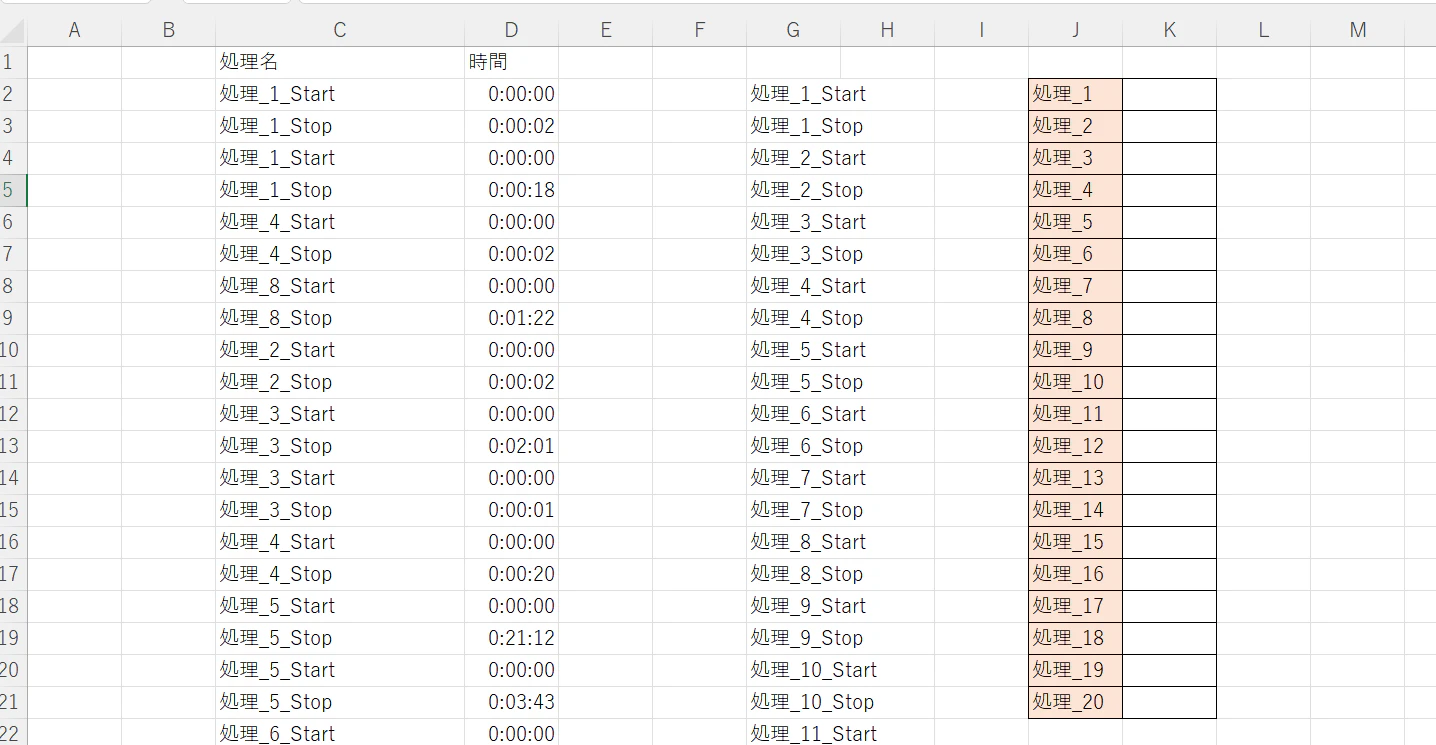This screenshot has height=745, width=1436.
Task: Select cell showing 0:00:01
Action: [512, 510]
